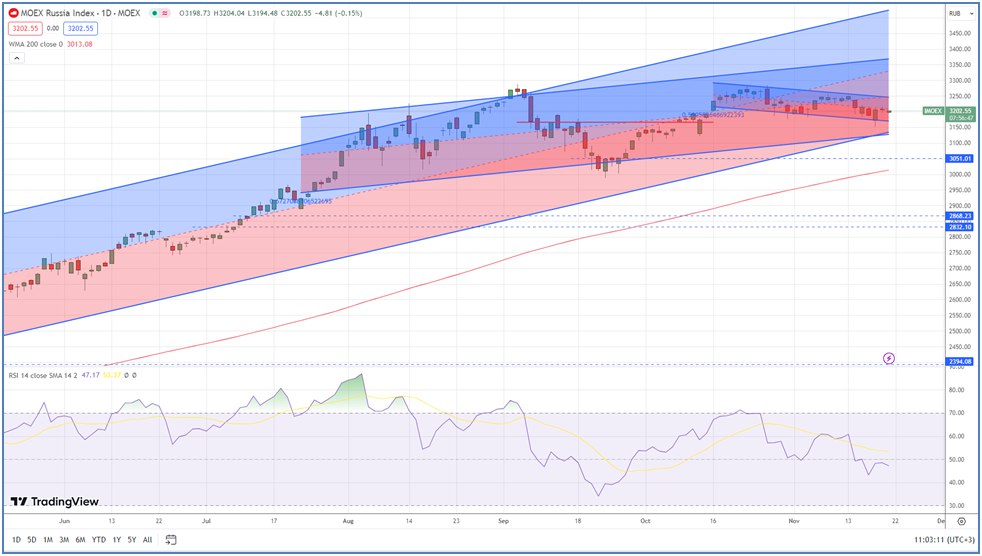Click the RSI value 47.17
This screenshot has width=982, height=556.
[90, 375]
